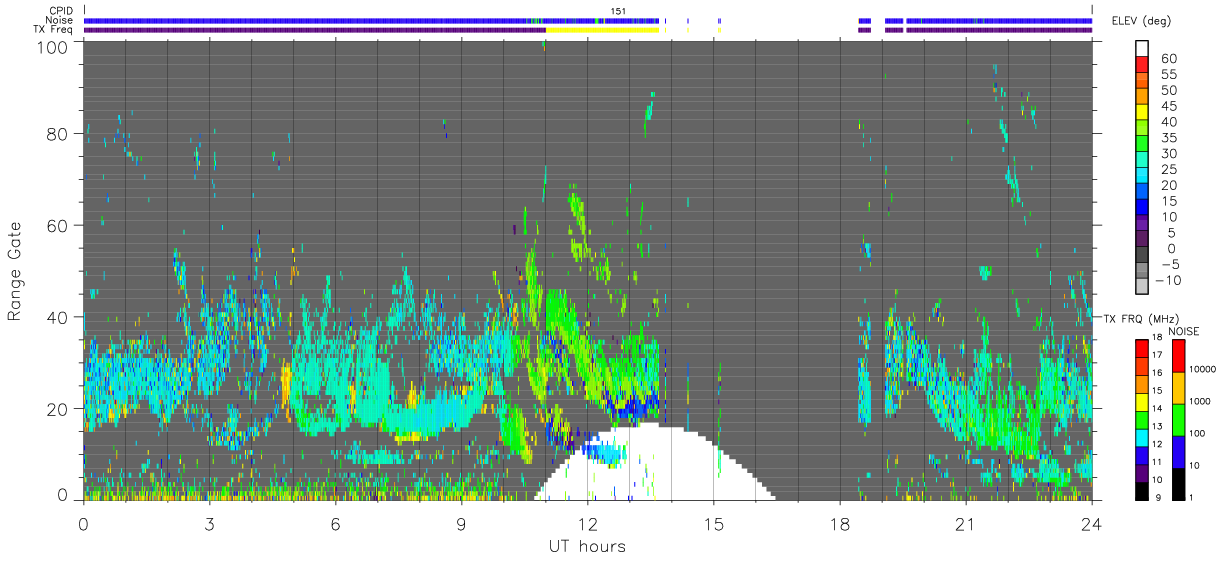
Task: Pick the light gray bottom segment of ELEV colorbar
Action: (x=1144, y=285)
